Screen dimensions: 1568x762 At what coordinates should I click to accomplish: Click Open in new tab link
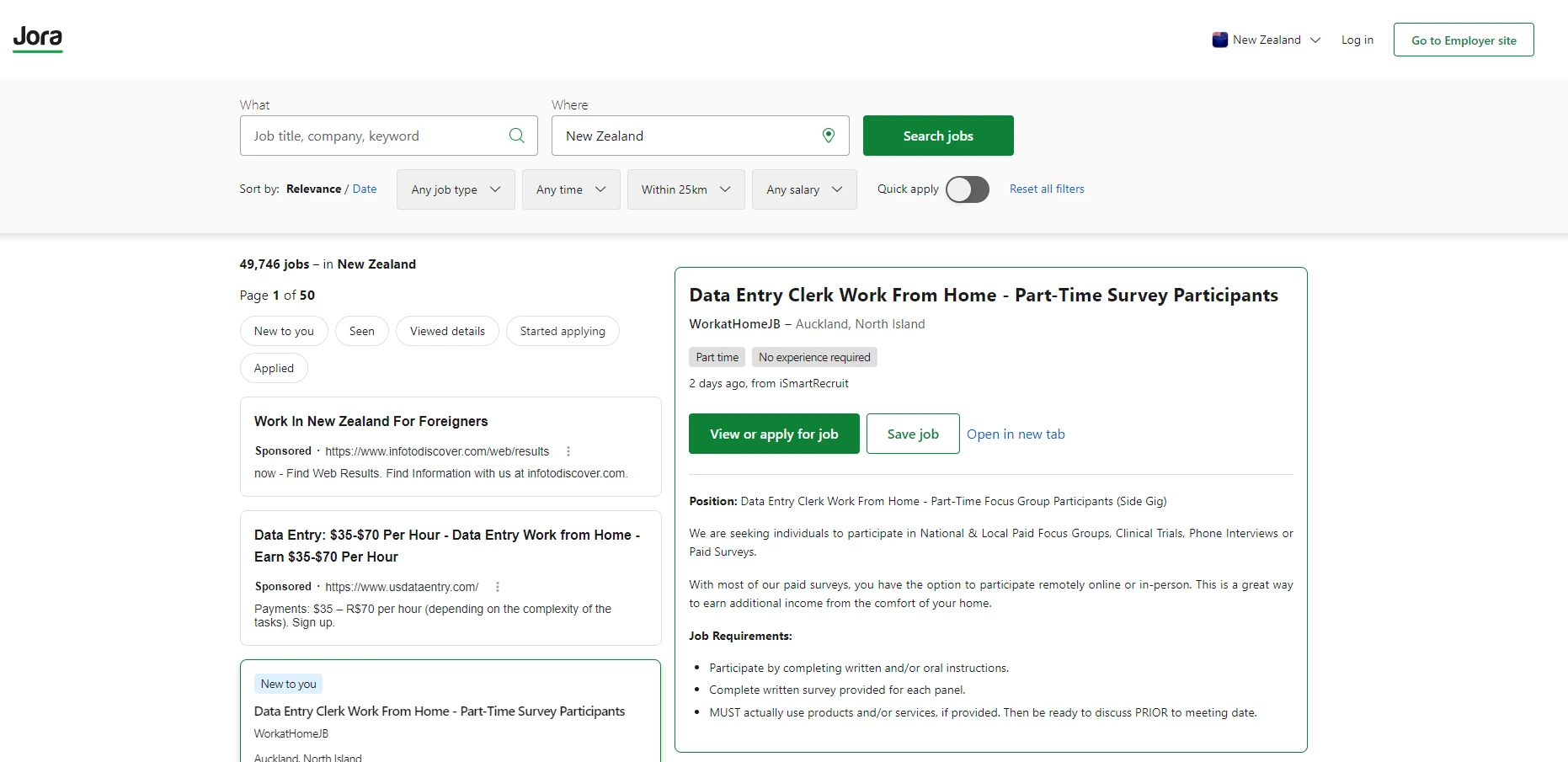tap(1016, 434)
